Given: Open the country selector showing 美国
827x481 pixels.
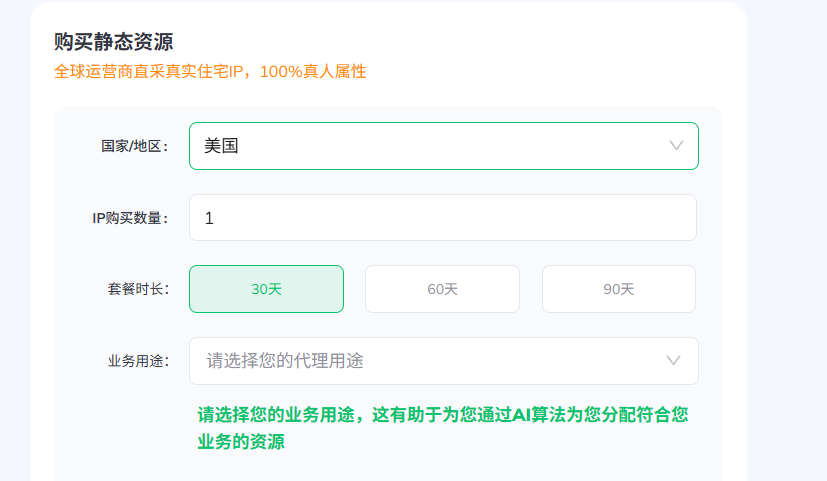Looking at the screenshot, I should (x=444, y=146).
